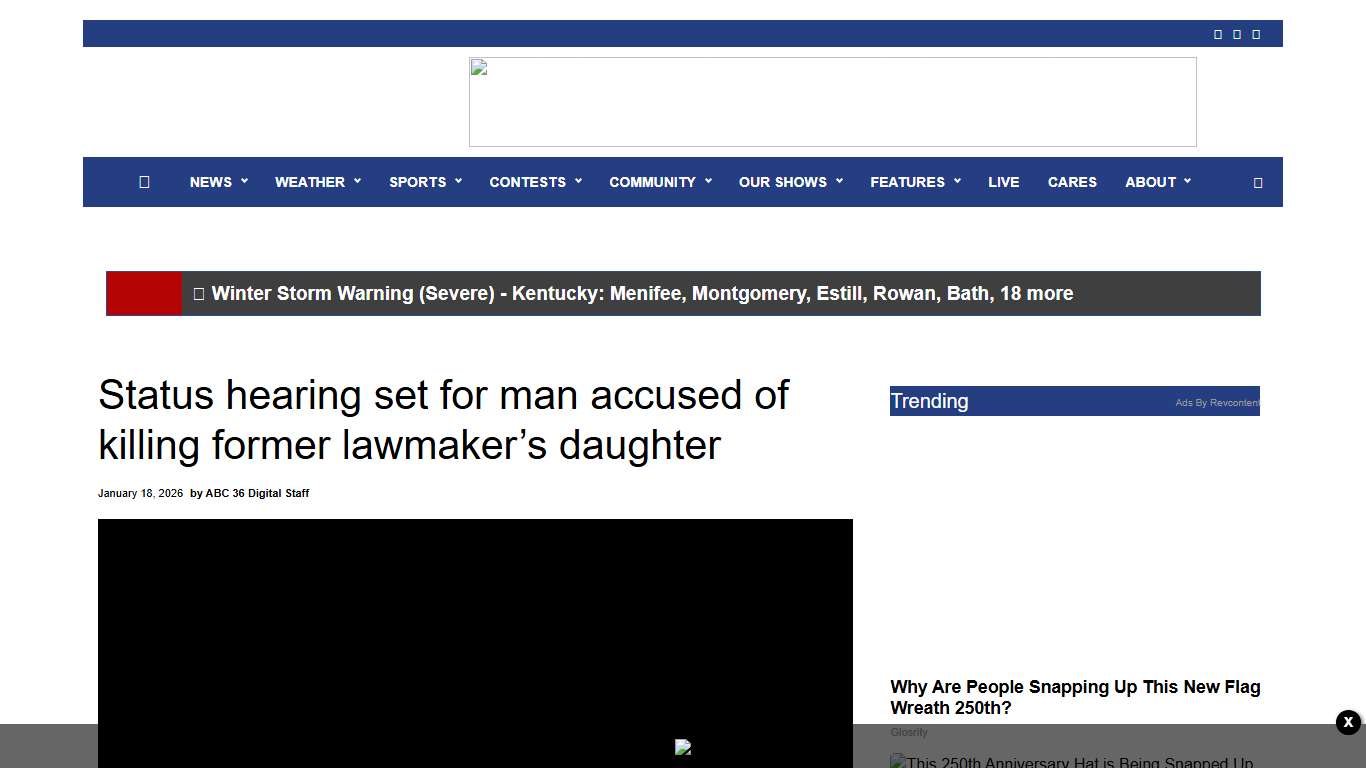
Task: Click the Flag Wreath trending headline
Action: click(x=1075, y=697)
